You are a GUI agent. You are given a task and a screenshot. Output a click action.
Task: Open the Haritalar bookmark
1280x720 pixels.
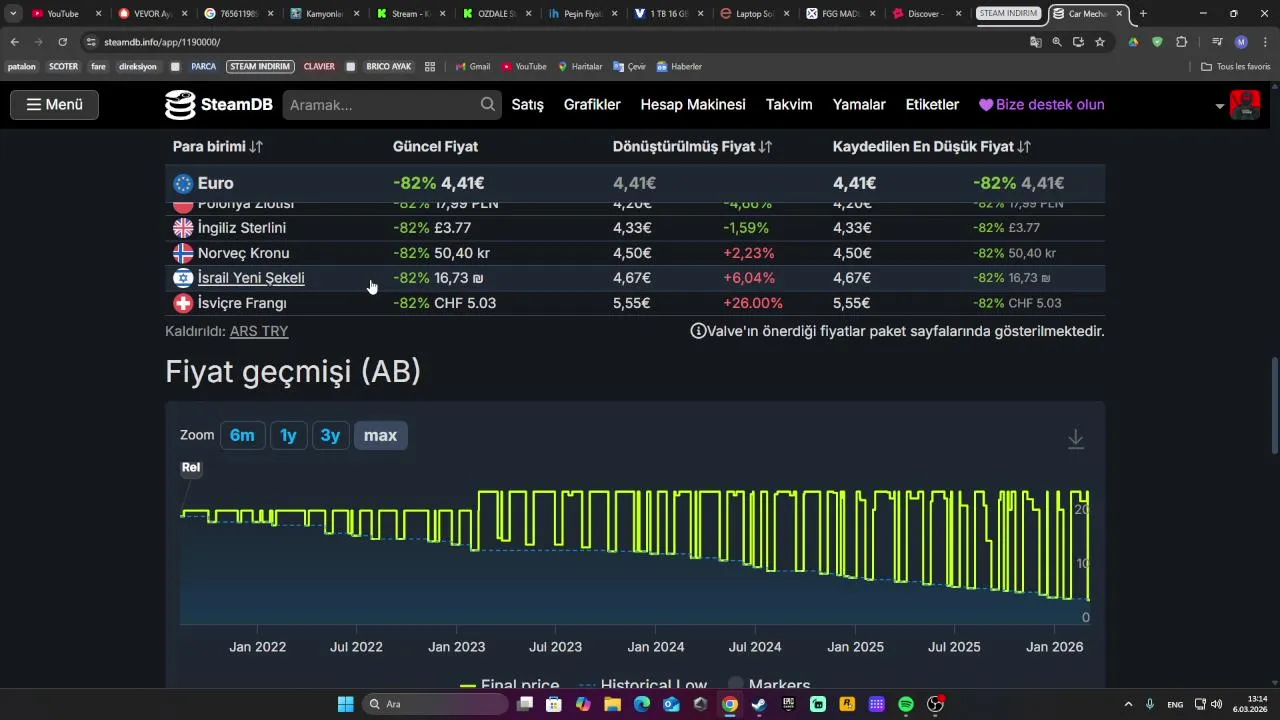(580, 67)
